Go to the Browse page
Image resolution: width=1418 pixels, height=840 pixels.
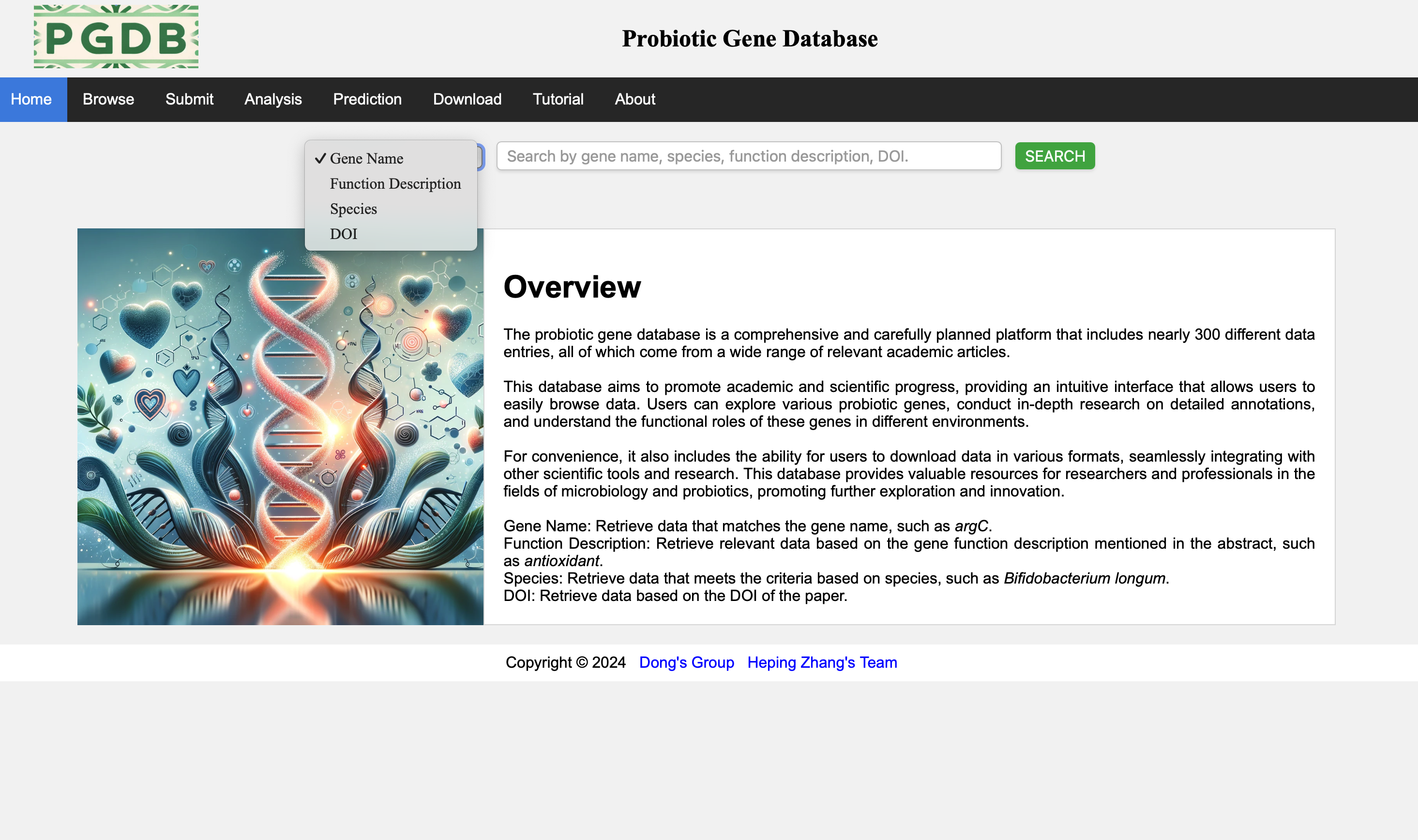click(x=108, y=99)
